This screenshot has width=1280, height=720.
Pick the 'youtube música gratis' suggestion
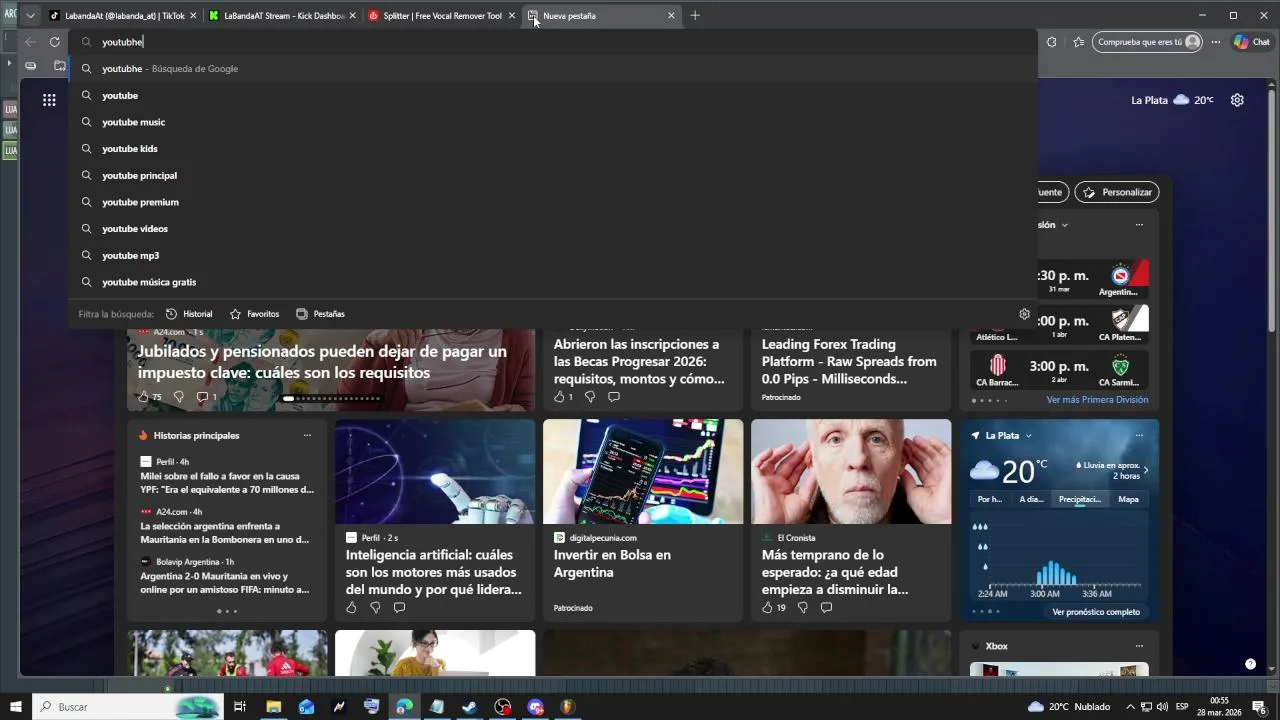pyautogui.click(x=552, y=282)
